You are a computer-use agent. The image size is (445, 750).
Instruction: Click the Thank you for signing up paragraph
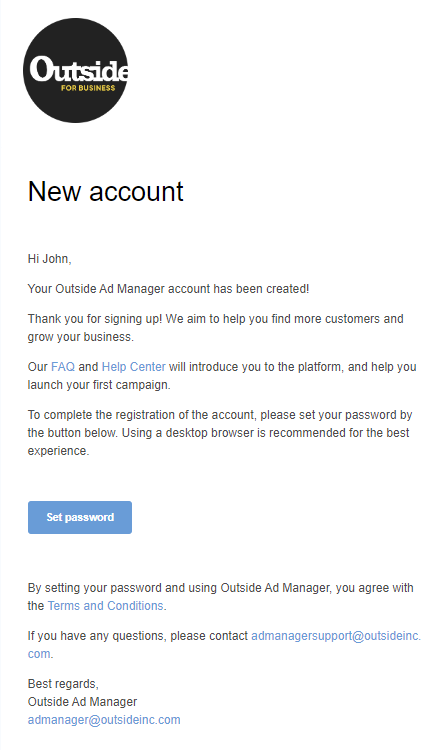click(215, 328)
